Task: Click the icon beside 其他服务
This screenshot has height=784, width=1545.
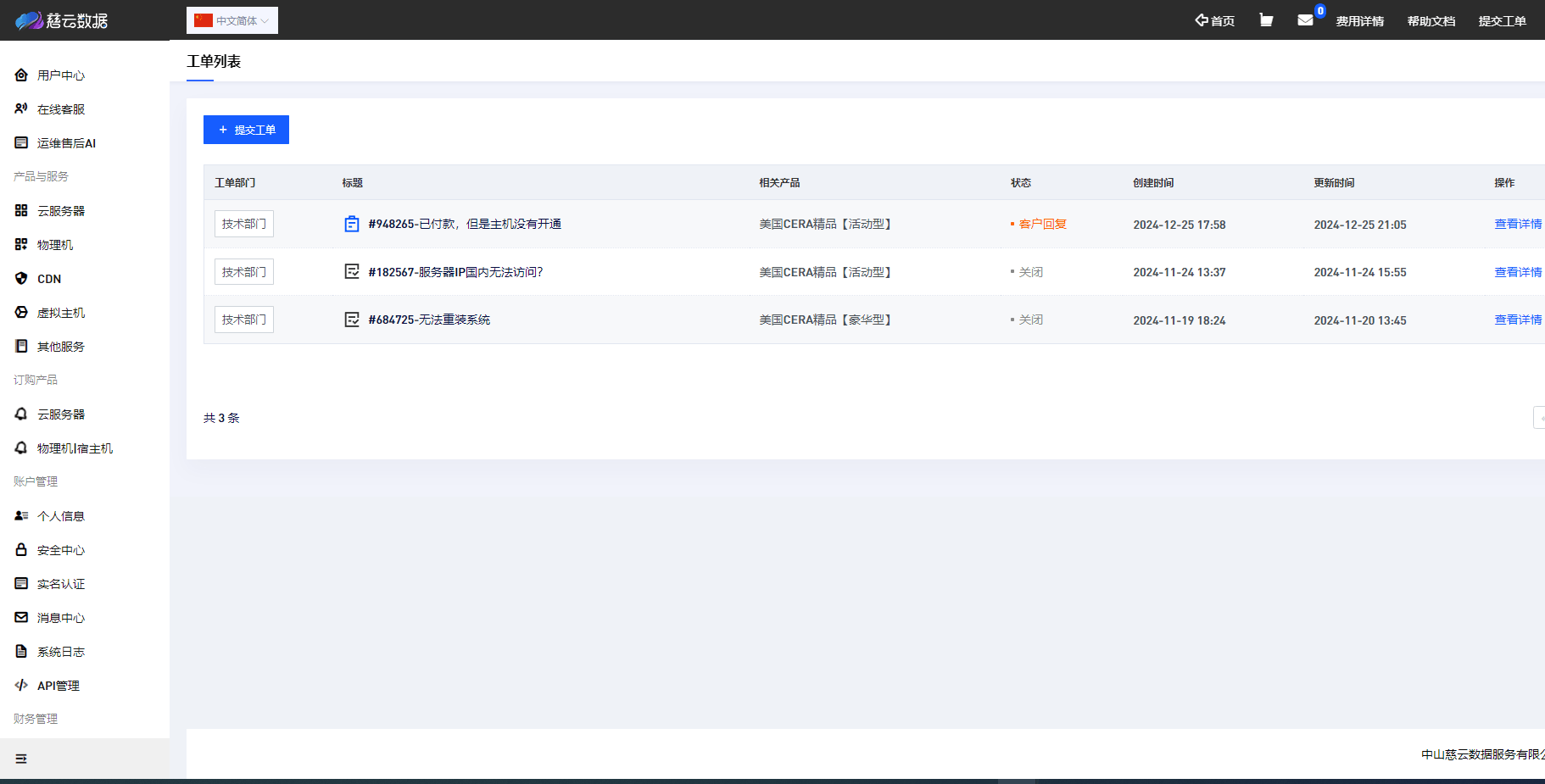Action: pyautogui.click(x=21, y=346)
